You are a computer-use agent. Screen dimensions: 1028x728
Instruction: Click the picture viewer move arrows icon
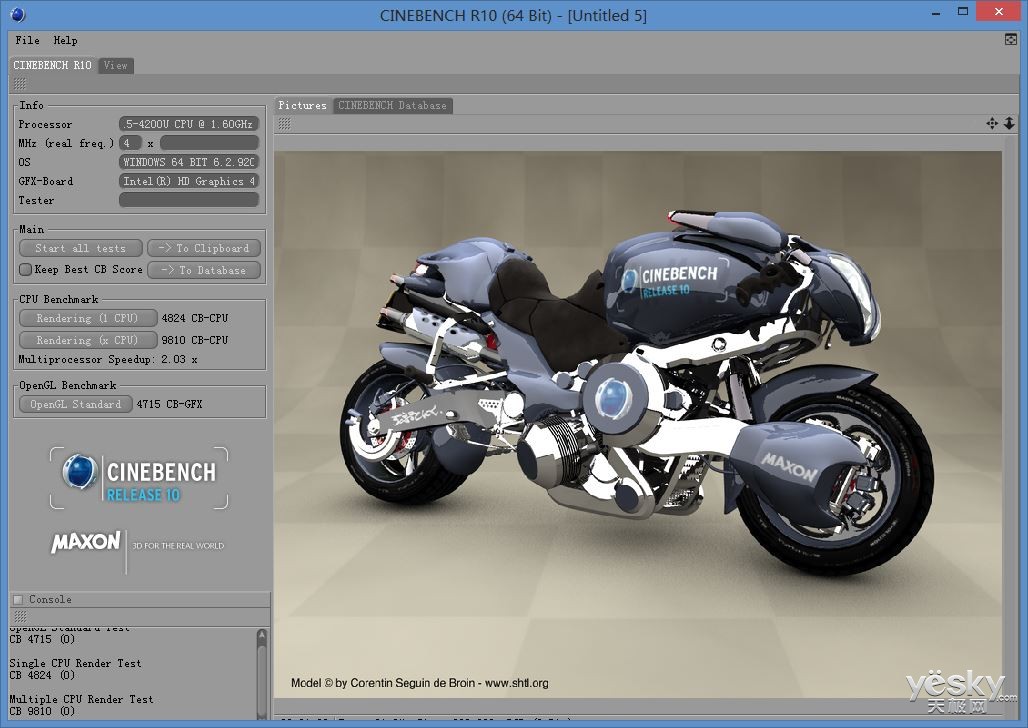tap(992, 123)
